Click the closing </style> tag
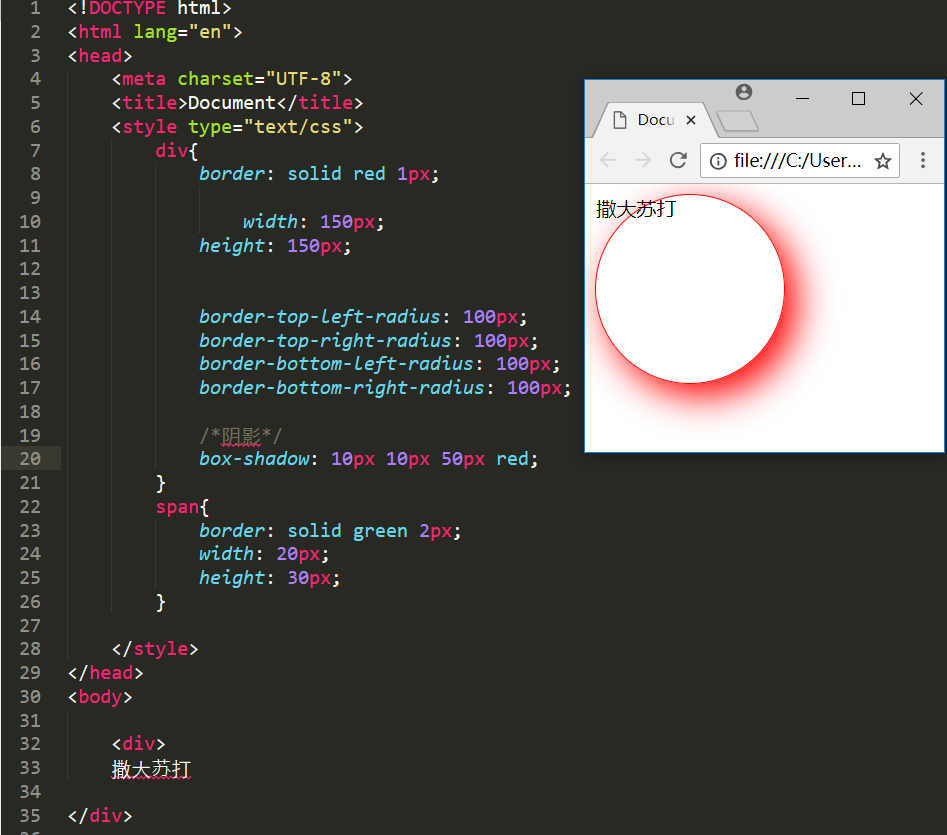 click(x=155, y=648)
